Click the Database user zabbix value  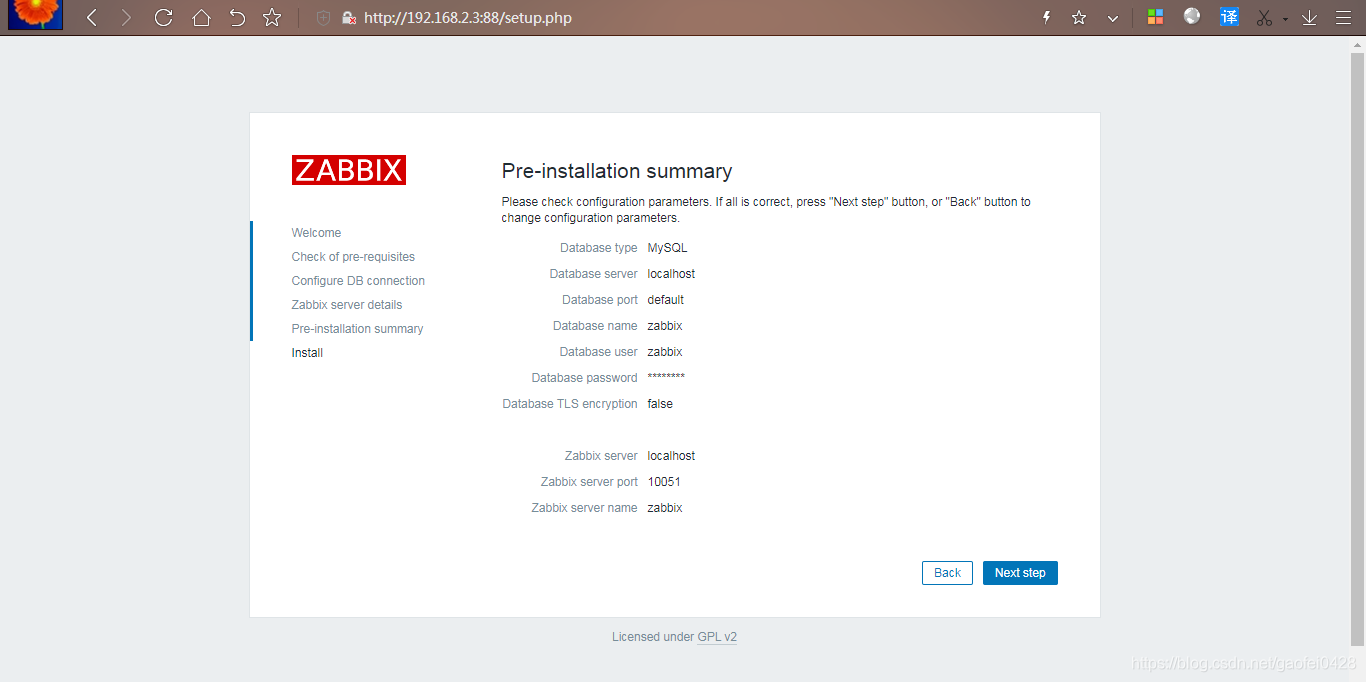click(x=665, y=352)
